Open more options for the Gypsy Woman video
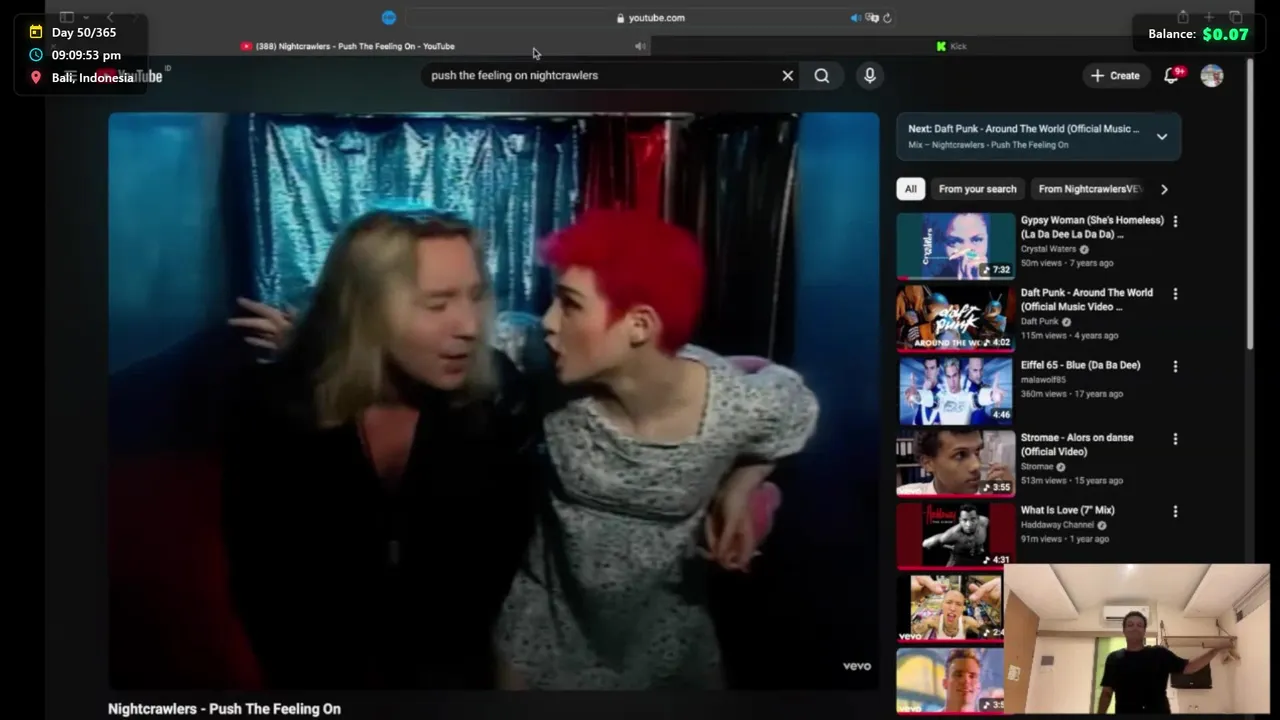Viewport: 1280px width, 720px height. tap(1175, 221)
